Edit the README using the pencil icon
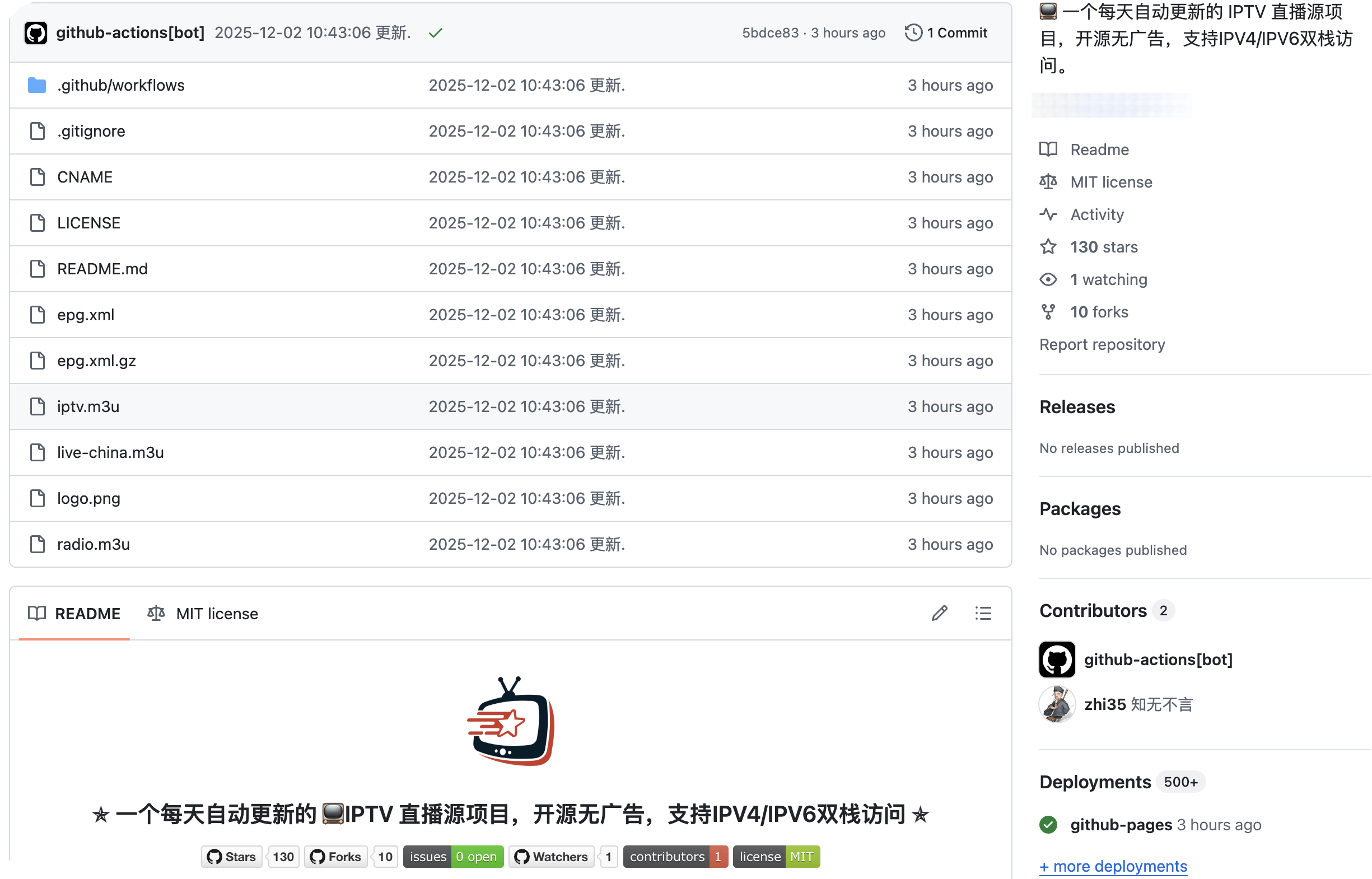Image resolution: width=1372 pixels, height=879 pixels. [939, 613]
